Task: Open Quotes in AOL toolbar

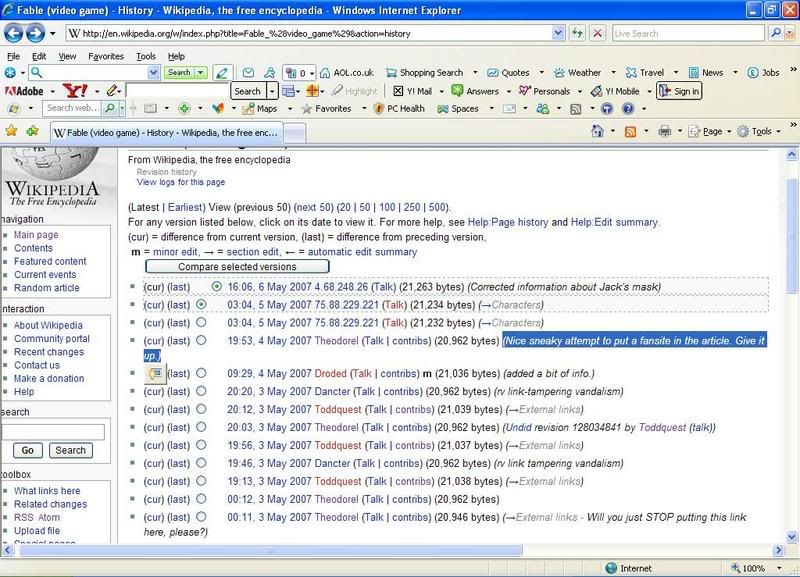Action: [508, 73]
